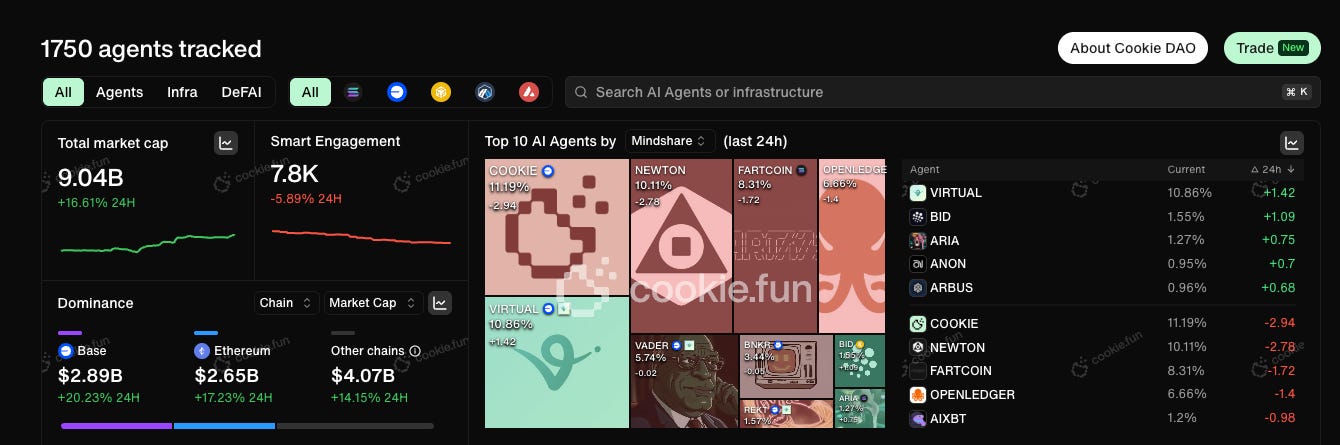
Task: Switch to the Agents tab
Action: coord(119,92)
